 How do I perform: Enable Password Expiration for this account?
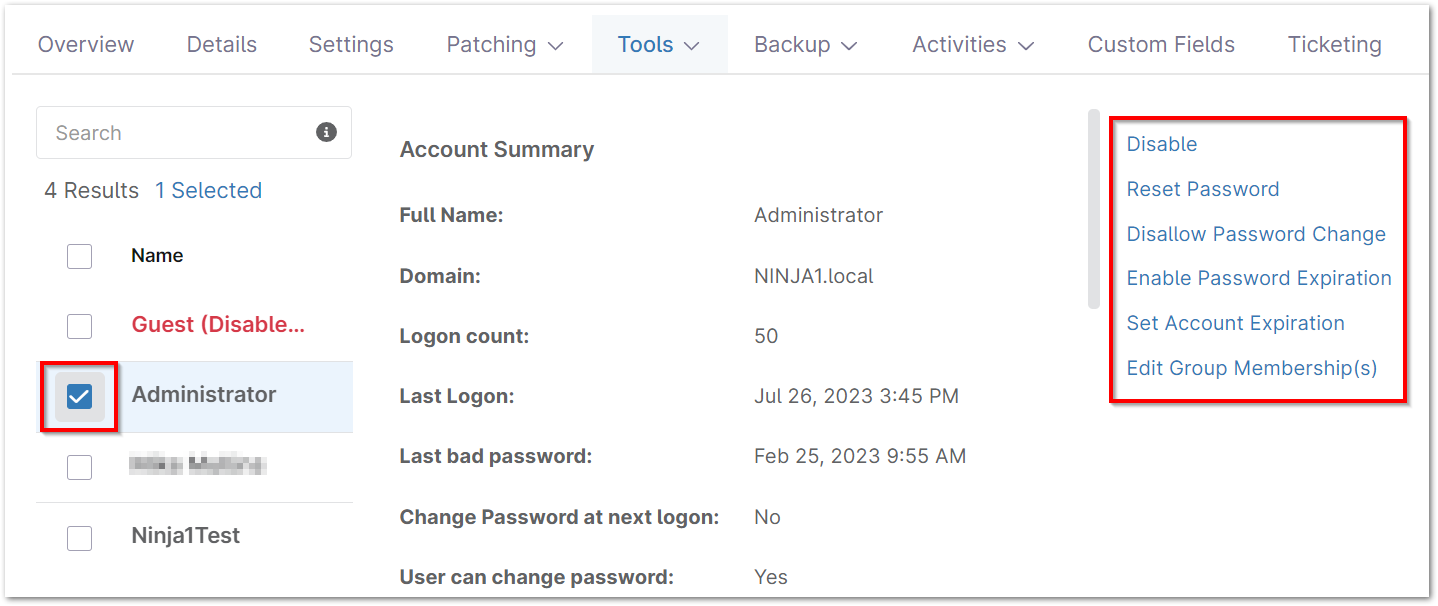(1259, 278)
